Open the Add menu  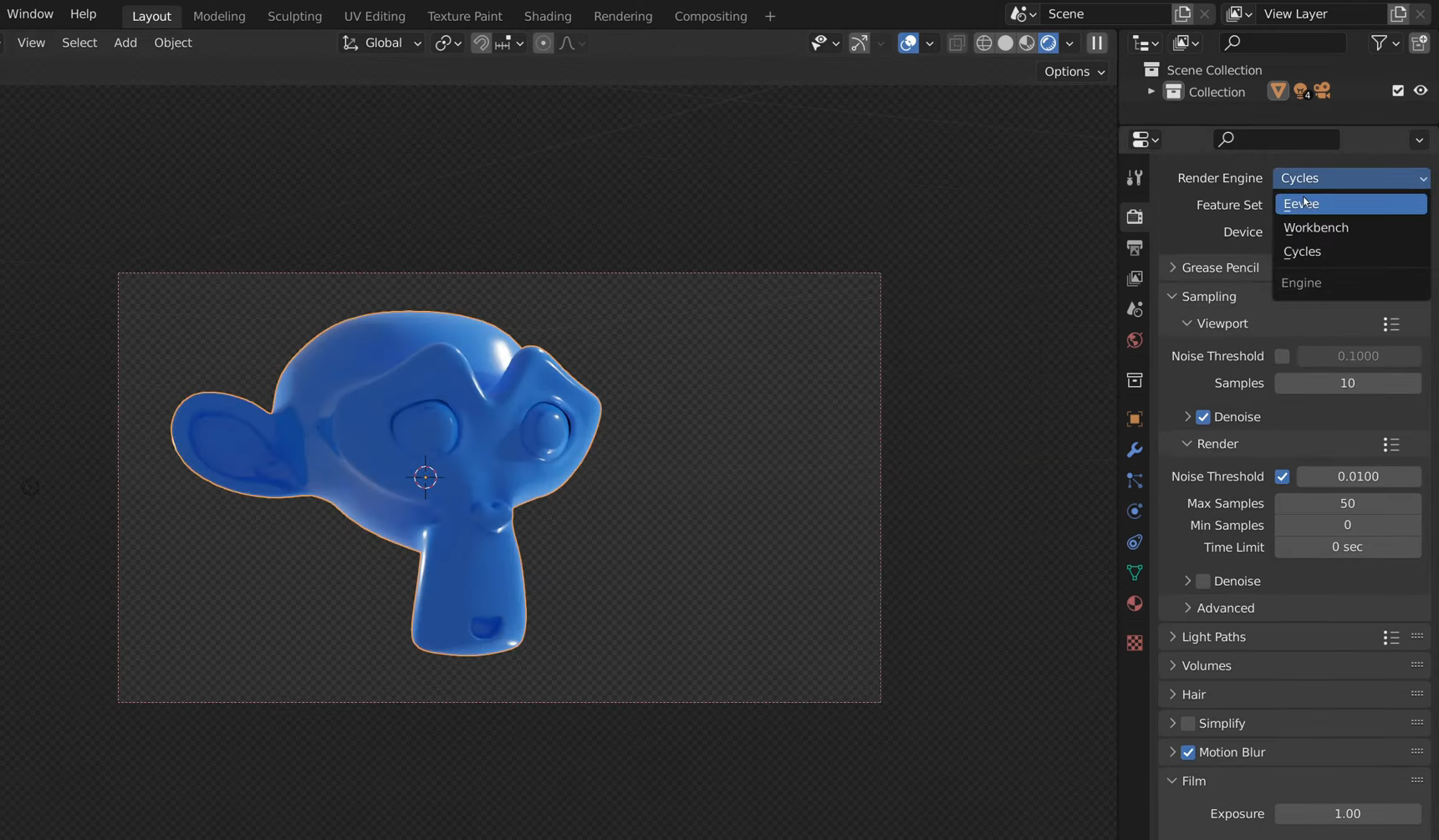click(x=125, y=43)
